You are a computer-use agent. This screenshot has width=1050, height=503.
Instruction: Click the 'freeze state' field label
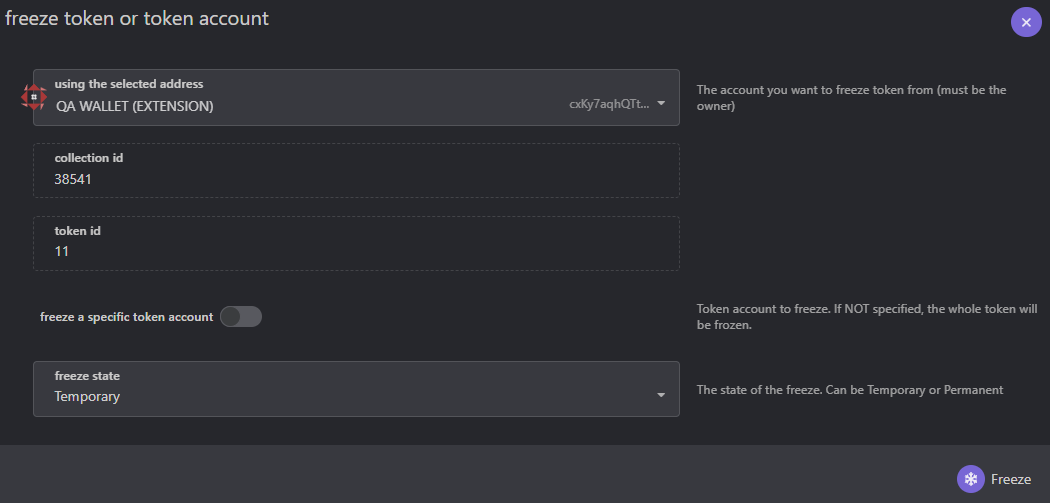pos(87,376)
